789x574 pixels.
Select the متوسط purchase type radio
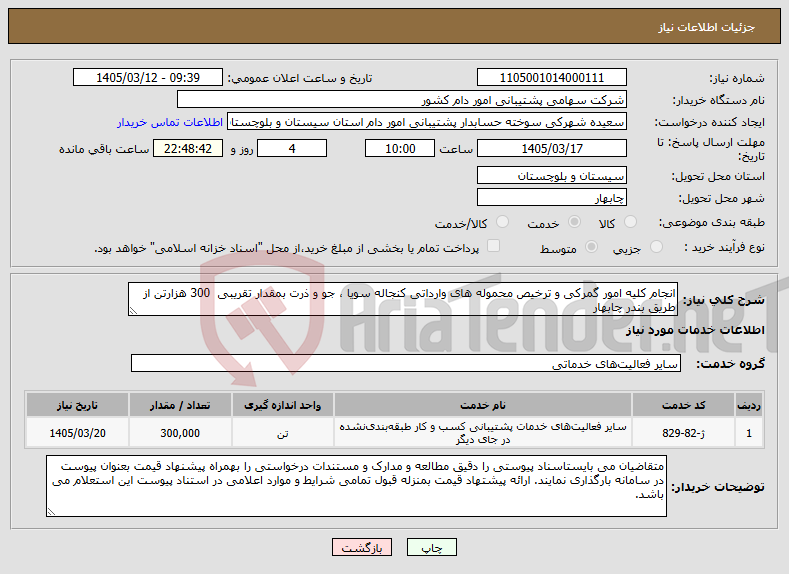click(x=592, y=247)
